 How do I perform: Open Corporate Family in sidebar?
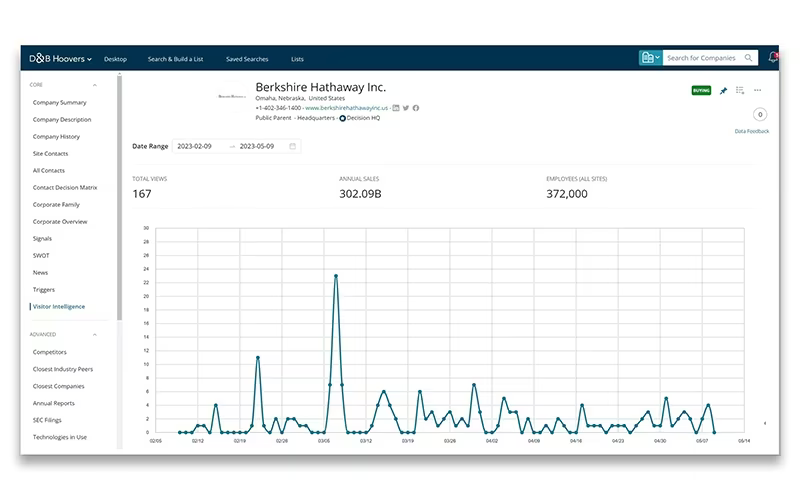tap(56, 205)
